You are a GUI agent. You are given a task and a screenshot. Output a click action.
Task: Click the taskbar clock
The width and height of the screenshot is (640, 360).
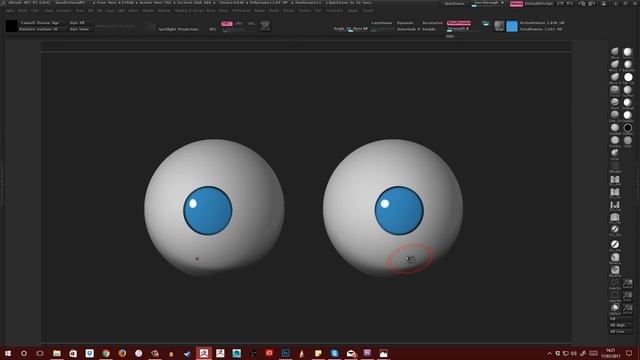click(x=611, y=353)
